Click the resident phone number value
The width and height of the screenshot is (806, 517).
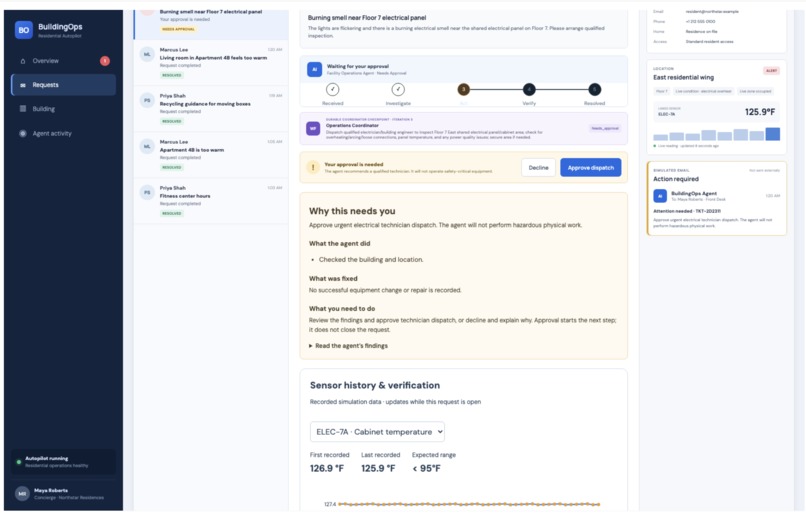(x=700, y=22)
